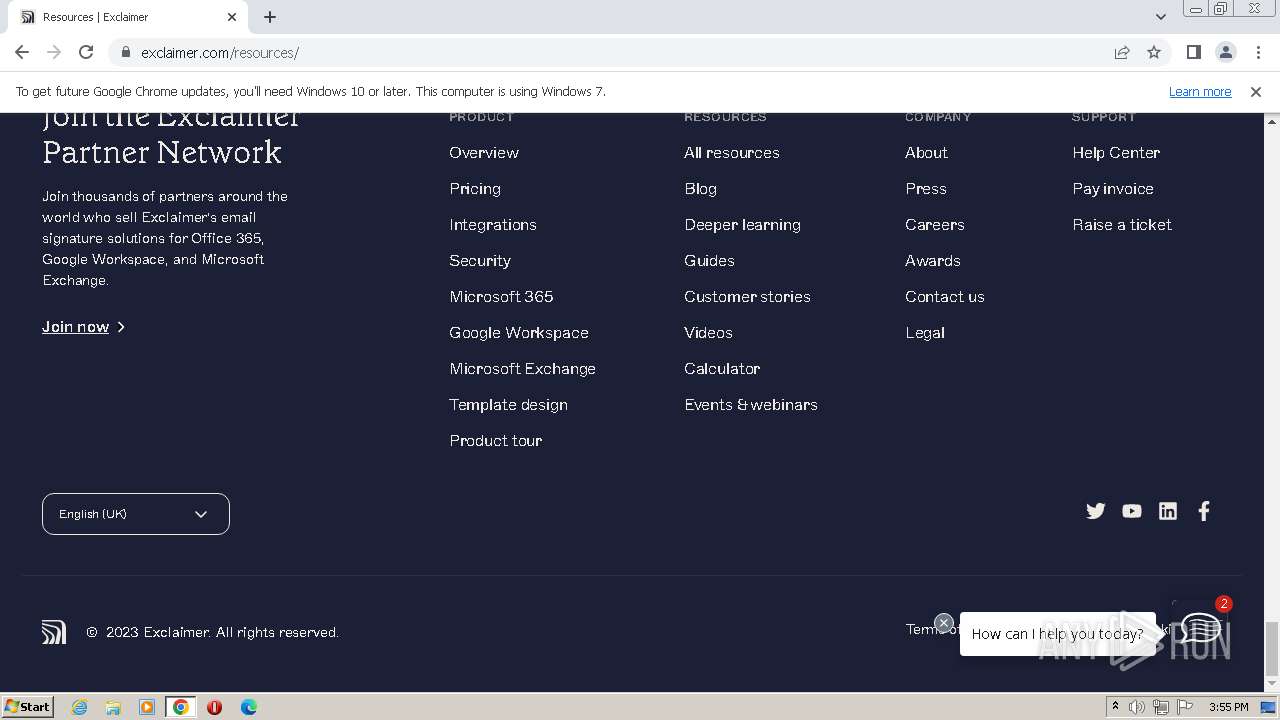Open Chrome three-dot menu
Image resolution: width=1280 pixels, height=720 pixels.
pyautogui.click(x=1256, y=52)
